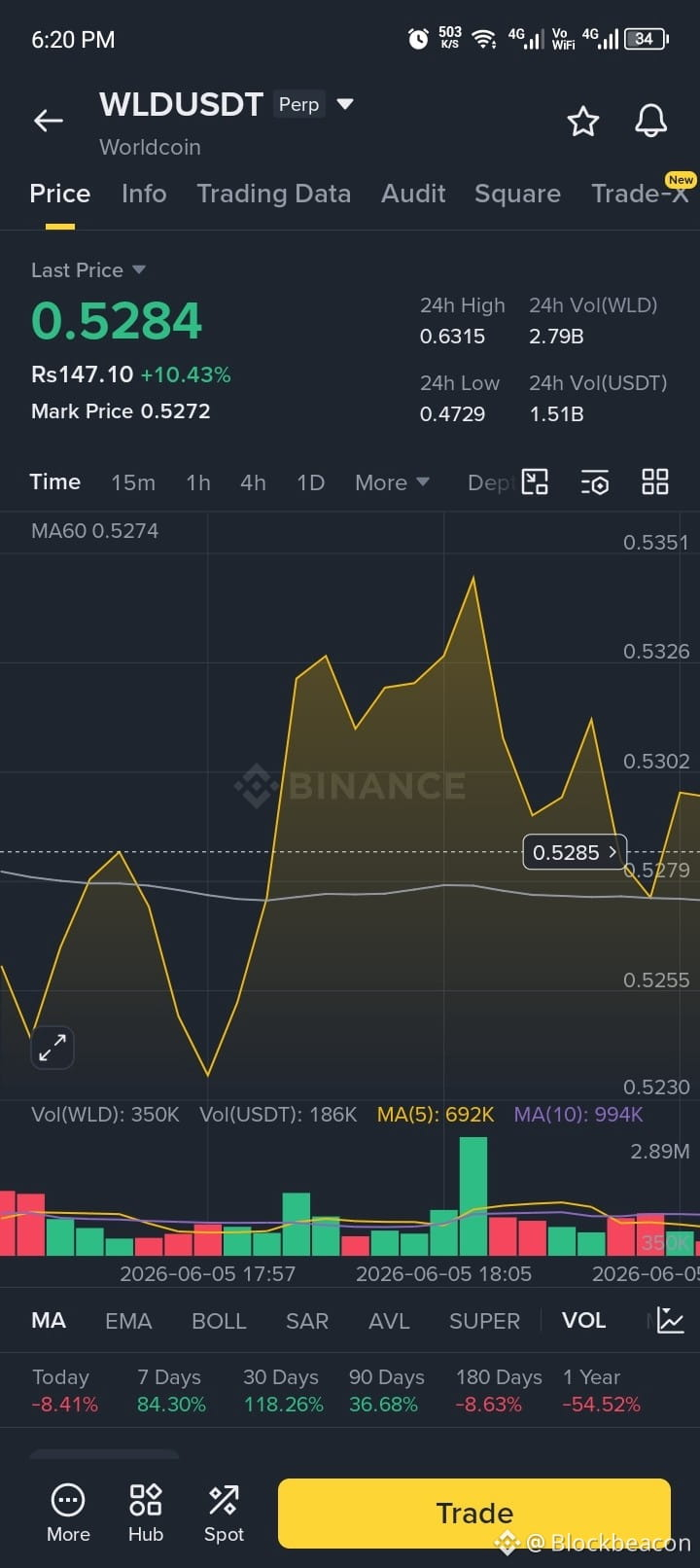The height and width of the screenshot is (1568, 700).
Task: Tap the back arrow icon
Action: tap(49, 121)
